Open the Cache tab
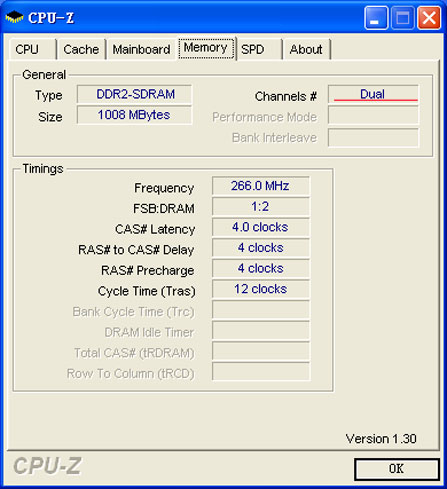Screen dimensions: 447x489 pos(82,49)
